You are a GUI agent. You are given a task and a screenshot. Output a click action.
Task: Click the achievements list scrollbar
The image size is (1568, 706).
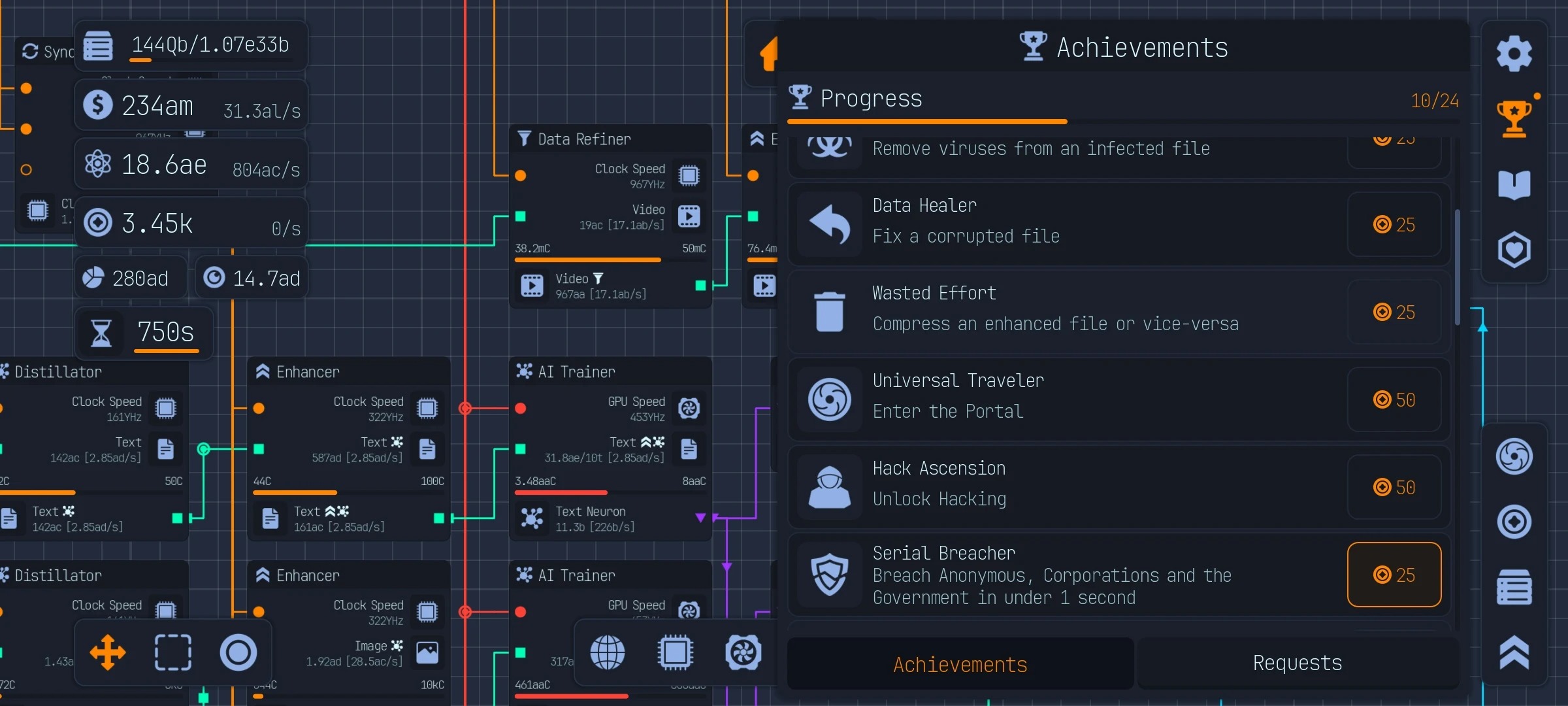point(1457,268)
